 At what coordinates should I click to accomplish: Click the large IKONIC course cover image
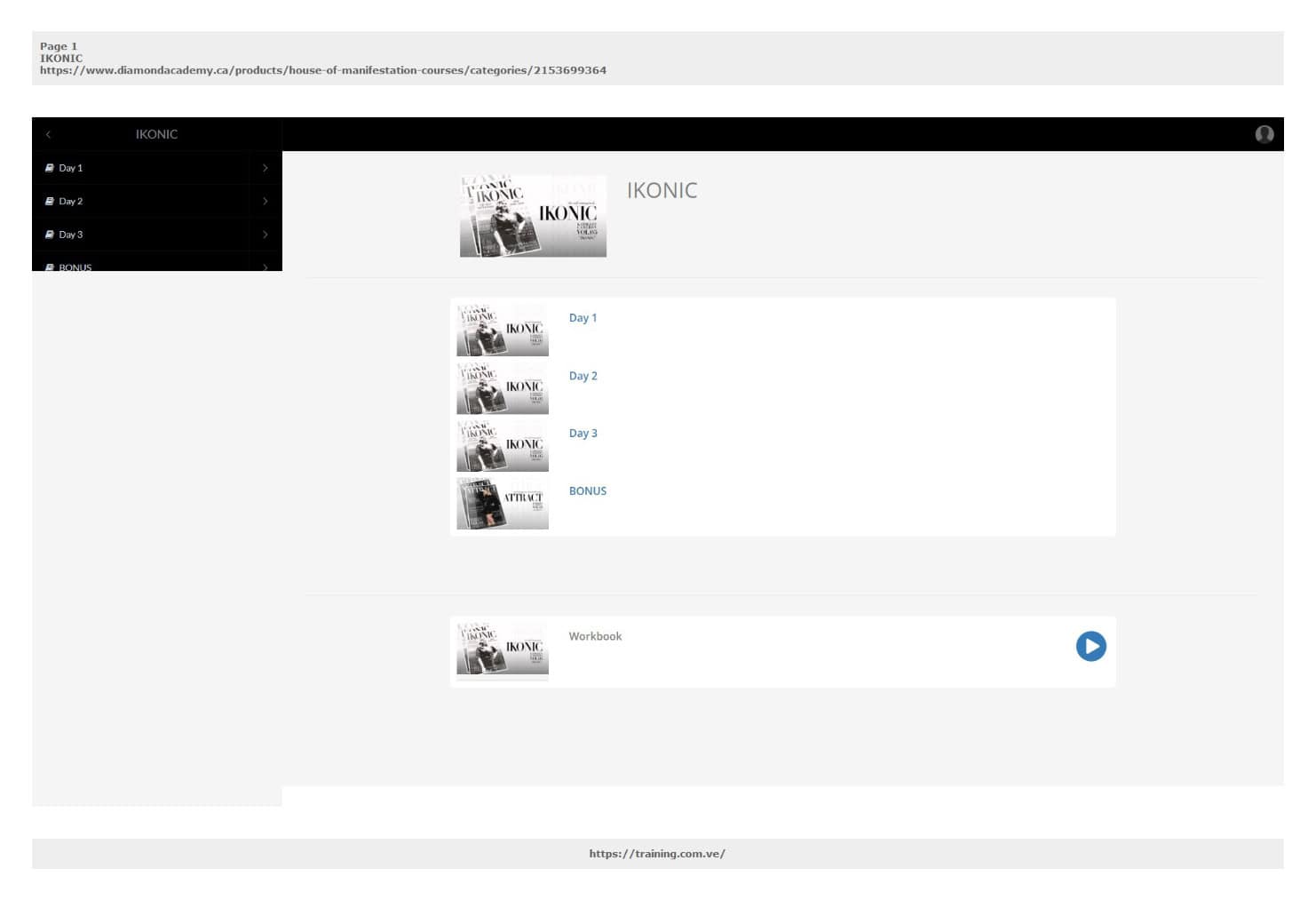point(533,216)
